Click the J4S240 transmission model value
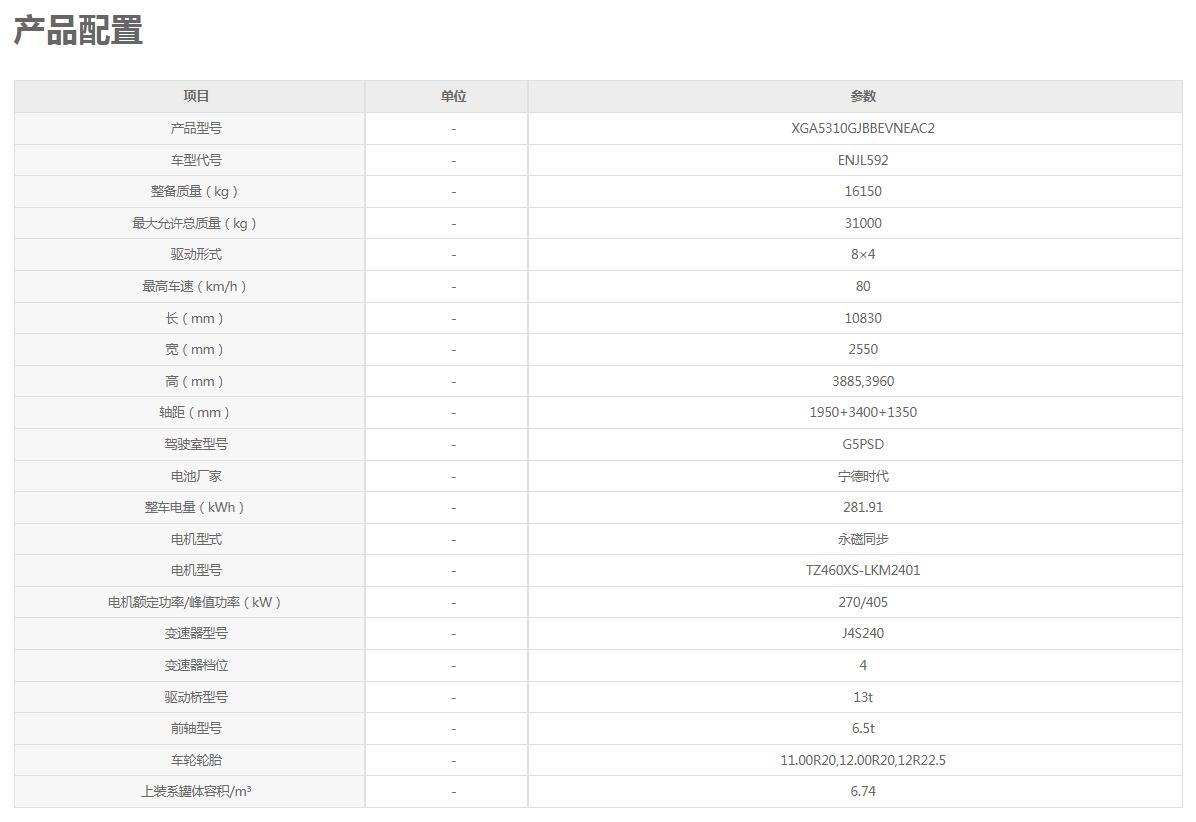Screen dimensions: 1196x822 pyautogui.click(x=862, y=633)
